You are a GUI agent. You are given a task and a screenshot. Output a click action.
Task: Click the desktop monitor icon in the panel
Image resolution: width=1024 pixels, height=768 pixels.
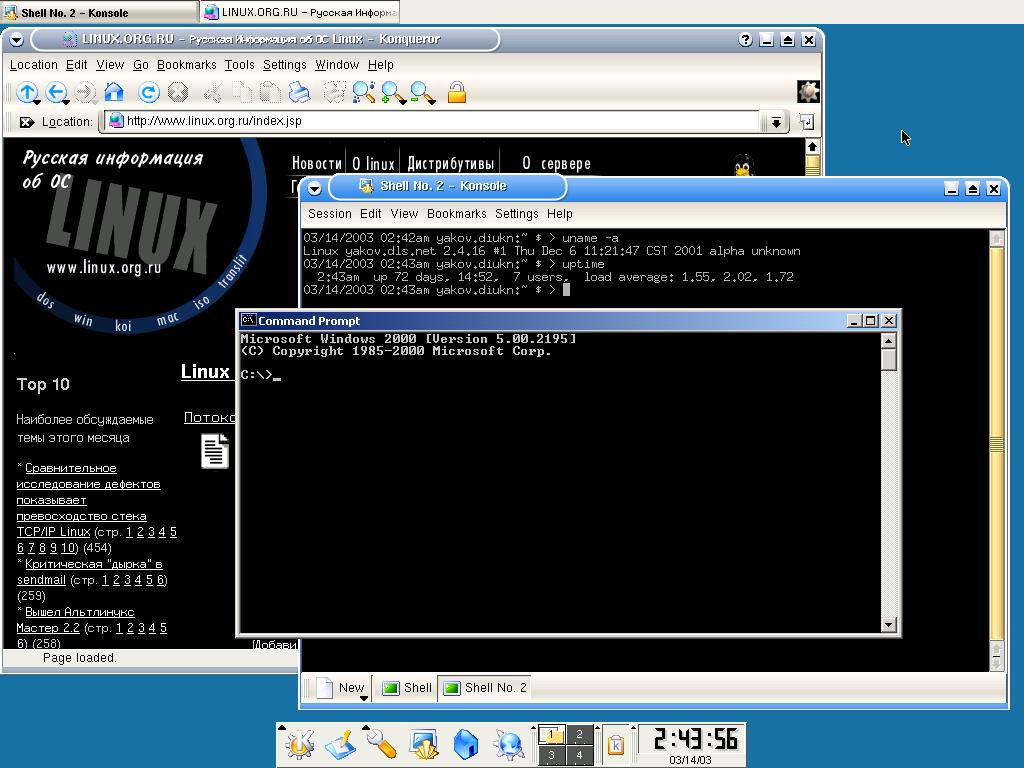point(423,744)
